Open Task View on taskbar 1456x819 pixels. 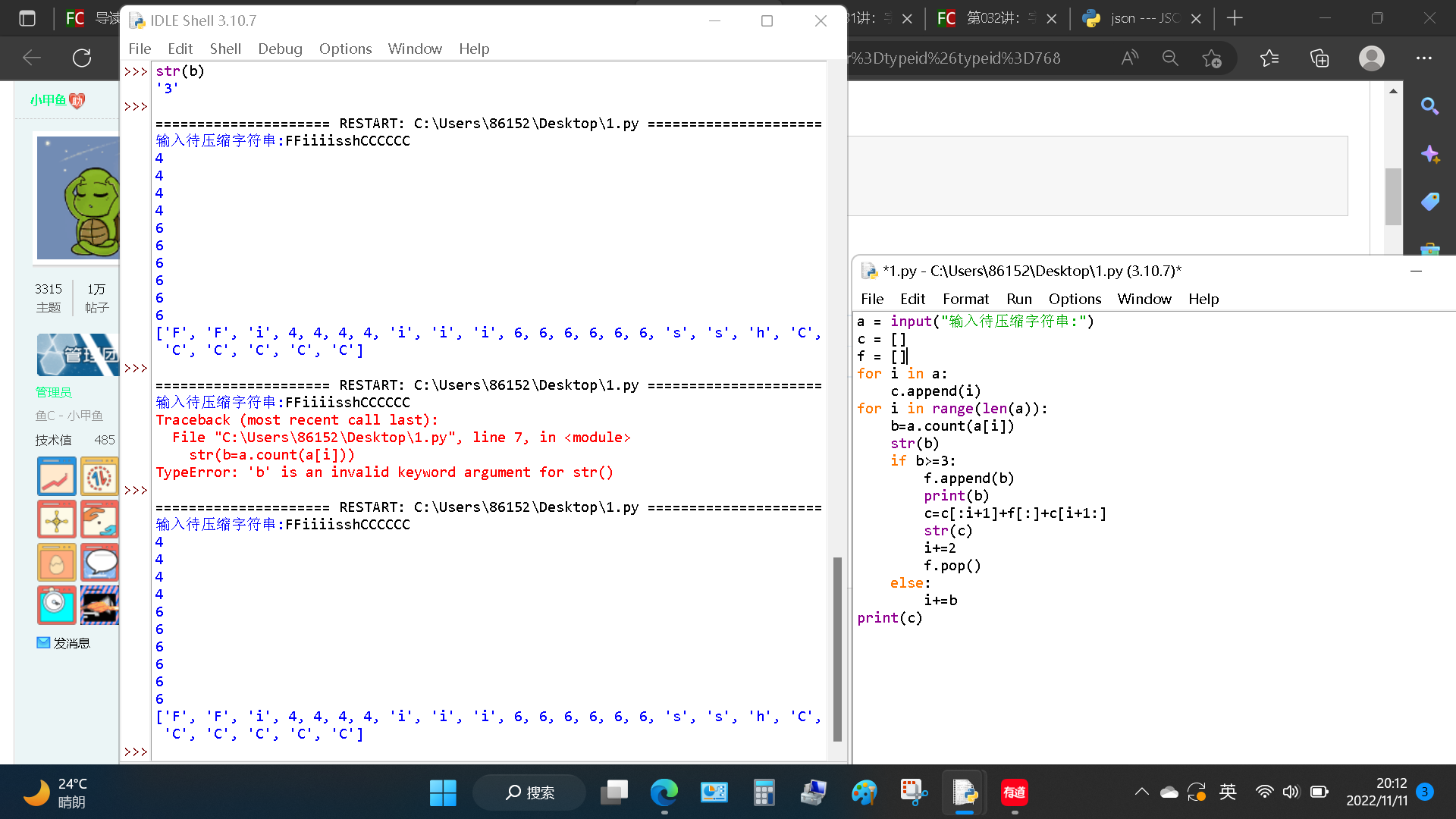pyautogui.click(x=614, y=792)
